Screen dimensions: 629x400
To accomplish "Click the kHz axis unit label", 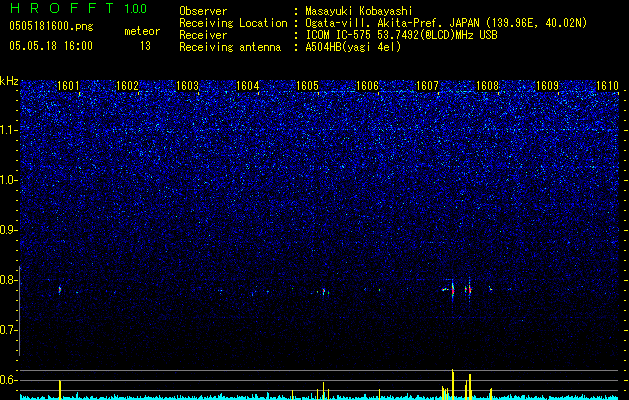I will click(x=9, y=81).
